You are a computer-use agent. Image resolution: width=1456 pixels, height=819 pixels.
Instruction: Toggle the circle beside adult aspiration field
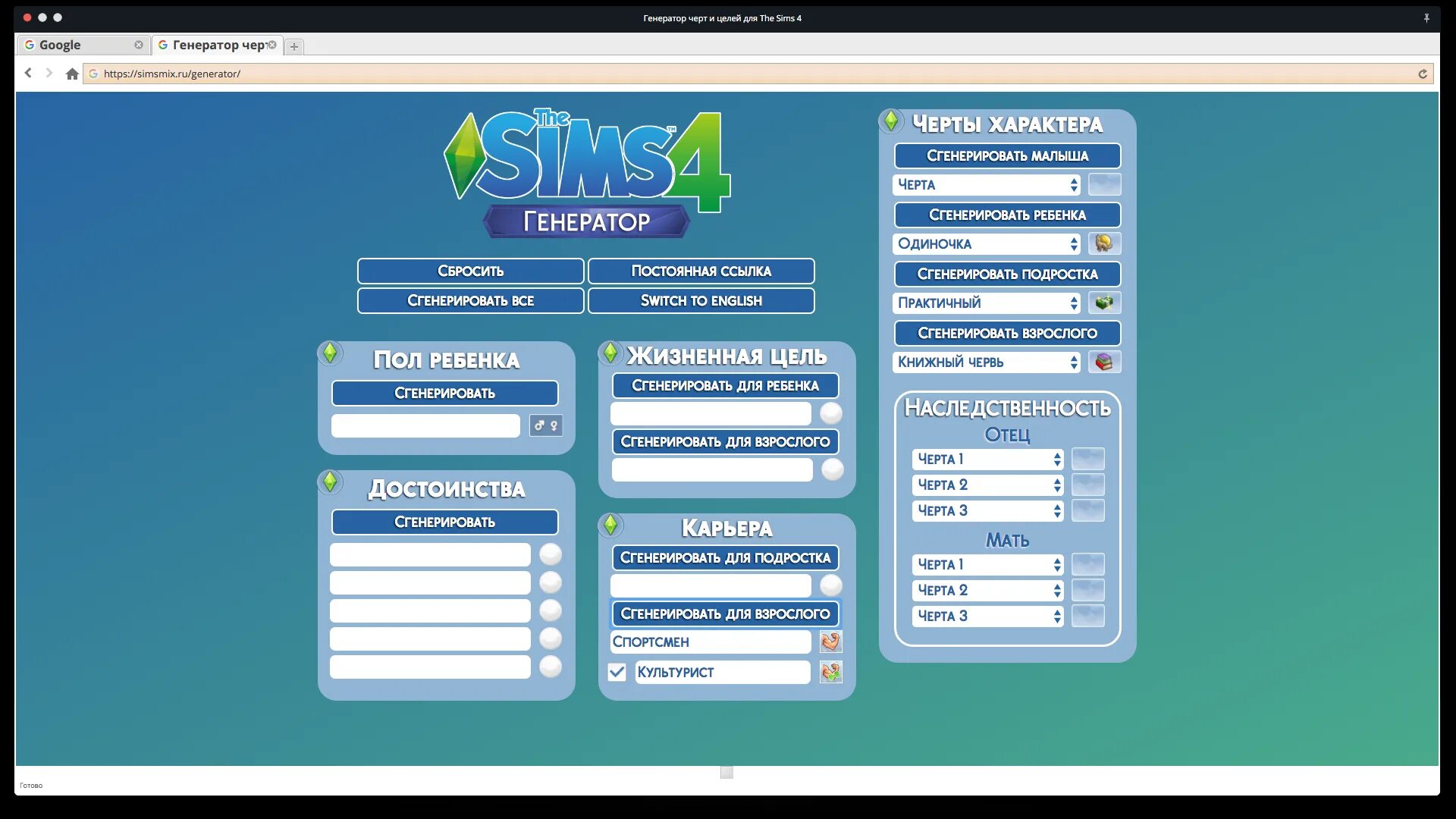(832, 469)
